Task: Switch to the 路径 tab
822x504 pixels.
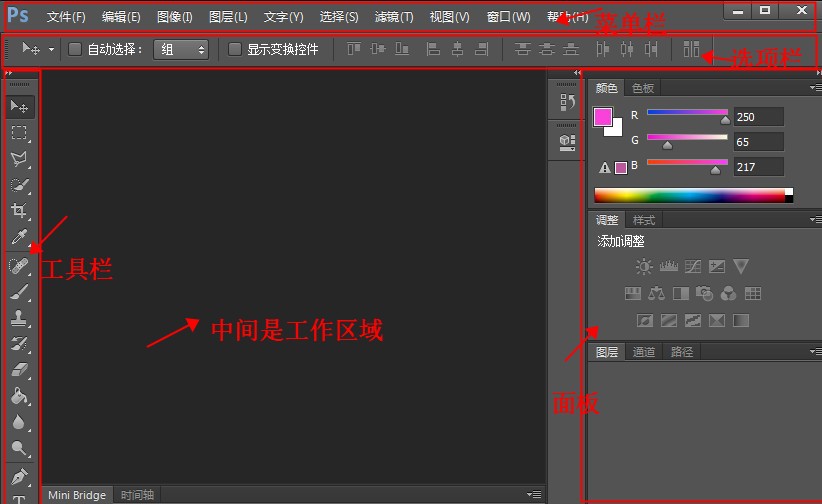Action: tap(682, 352)
